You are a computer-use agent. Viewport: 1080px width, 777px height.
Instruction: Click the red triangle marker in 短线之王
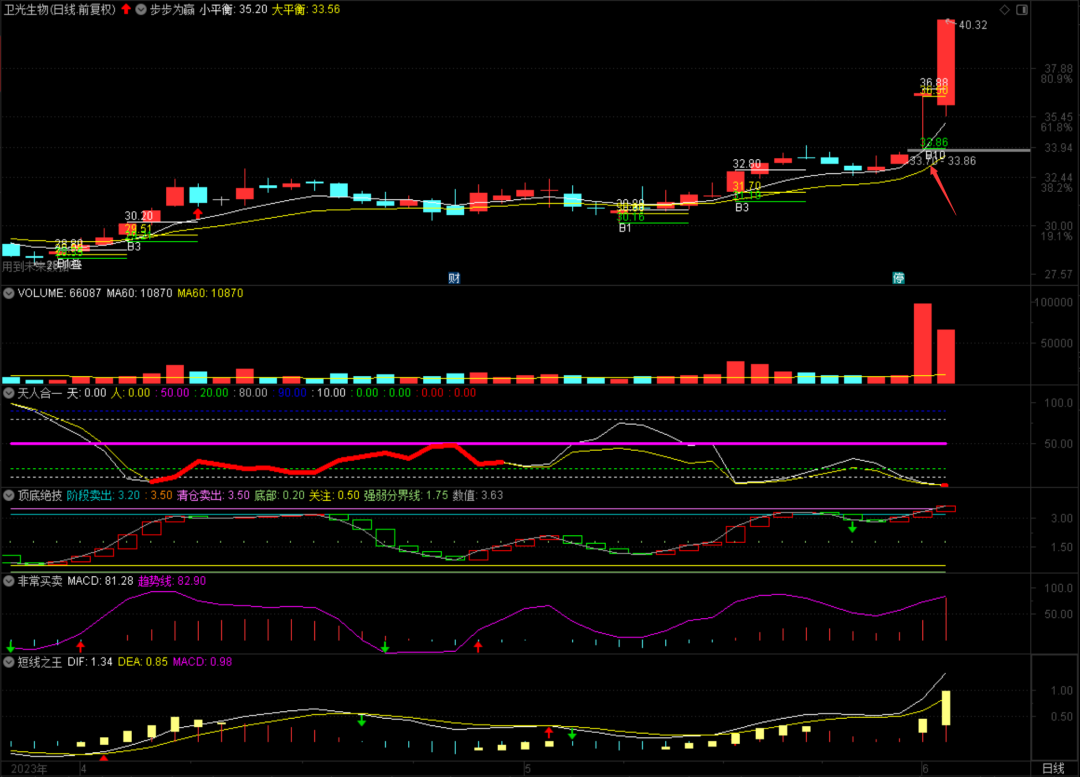click(x=104, y=758)
